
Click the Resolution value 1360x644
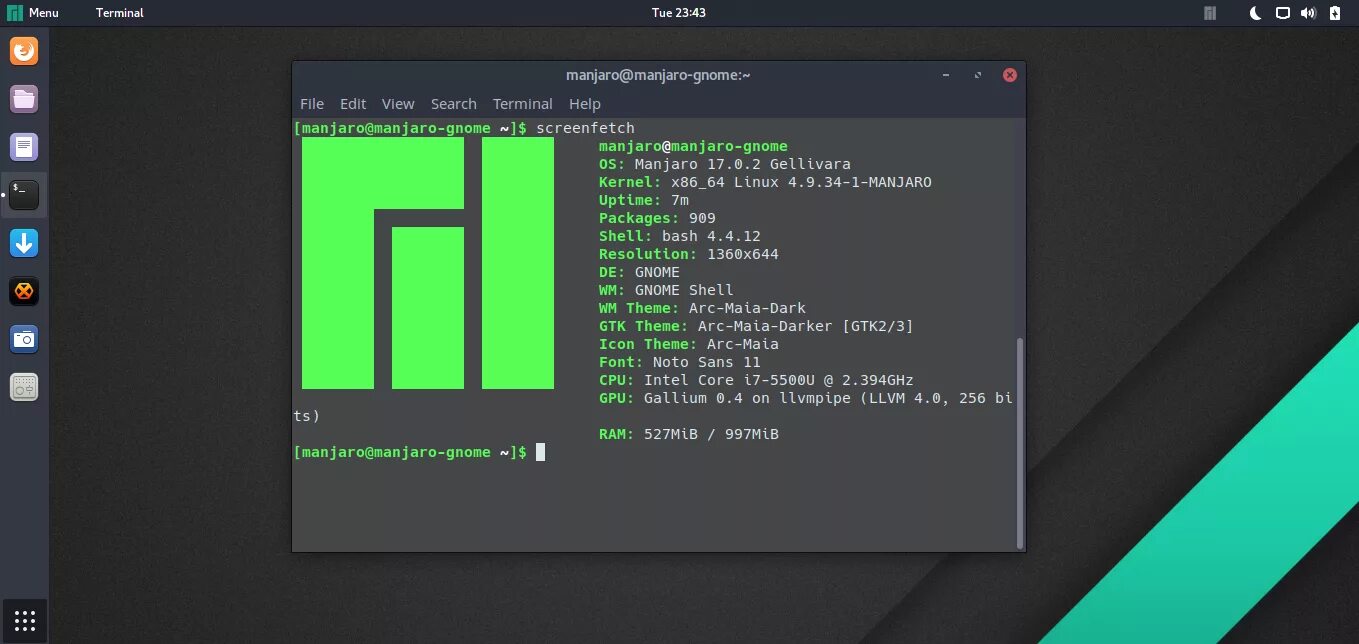(743, 254)
